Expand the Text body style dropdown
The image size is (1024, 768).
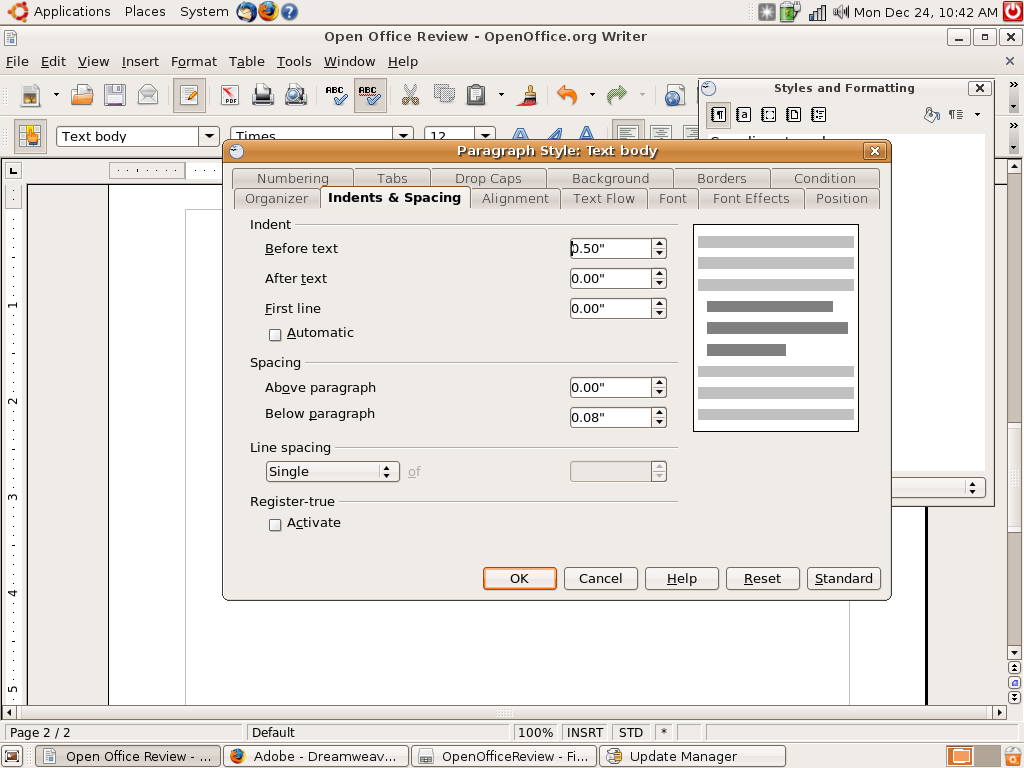209,137
